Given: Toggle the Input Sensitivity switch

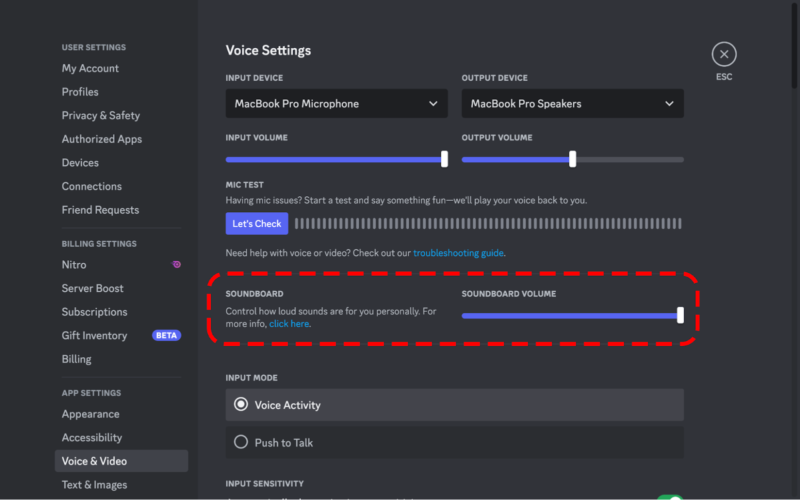Looking at the screenshot, I should pyautogui.click(x=669, y=497).
